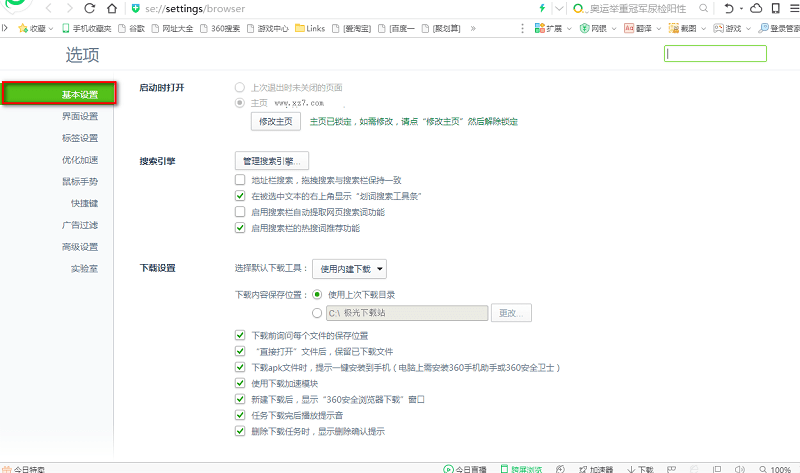
Task: Expand the 网银 dropdown arrow
Action: [x=614, y=29]
